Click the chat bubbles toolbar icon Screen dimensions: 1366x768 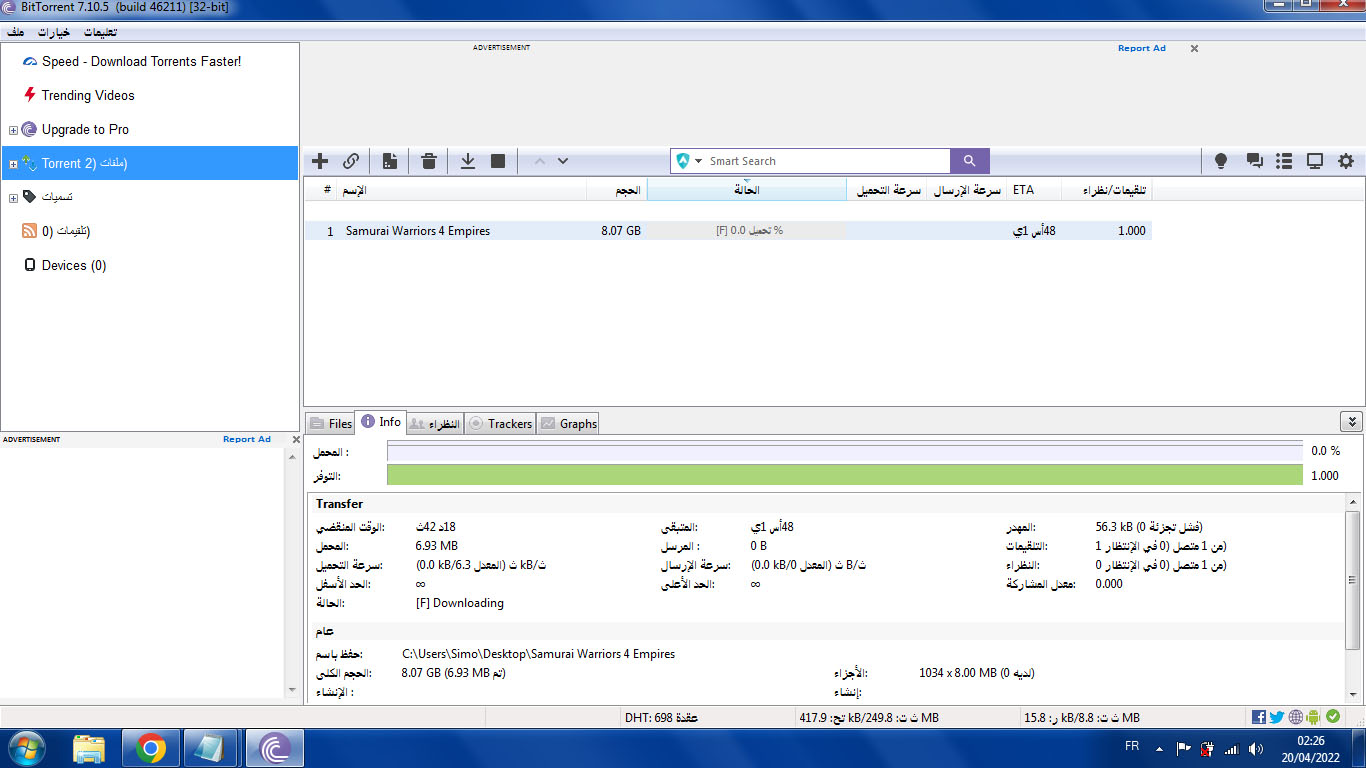click(x=1254, y=161)
